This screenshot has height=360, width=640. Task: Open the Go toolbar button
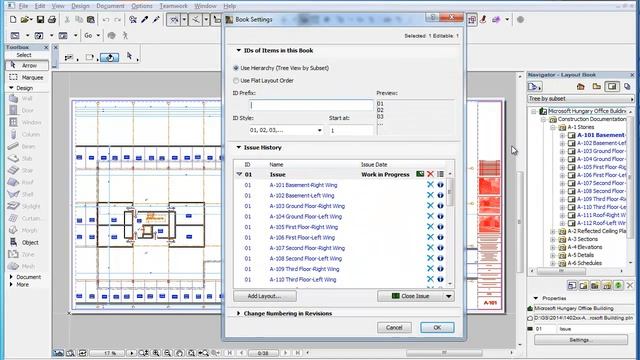(x=91, y=36)
